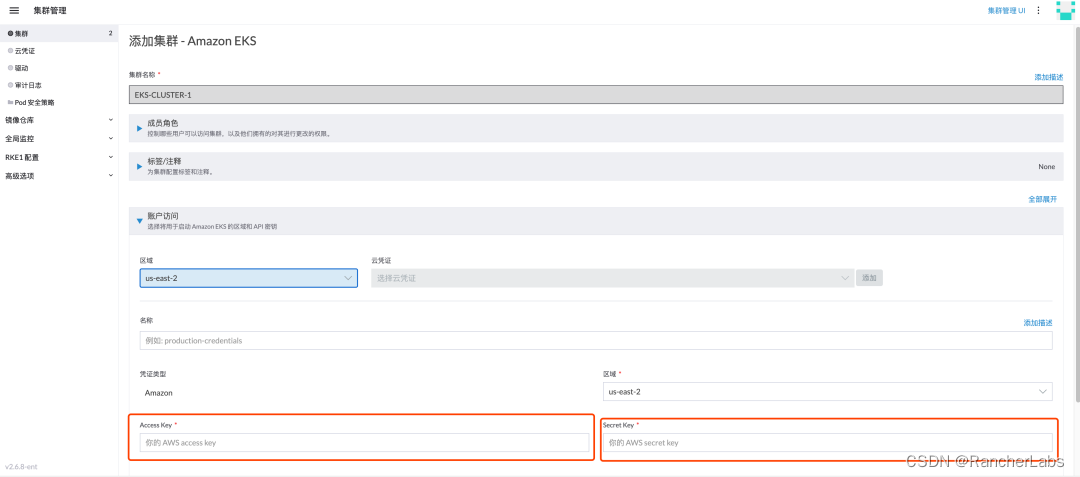Click the Amazon credential type text
The height and width of the screenshot is (477, 1080).
tap(158, 392)
